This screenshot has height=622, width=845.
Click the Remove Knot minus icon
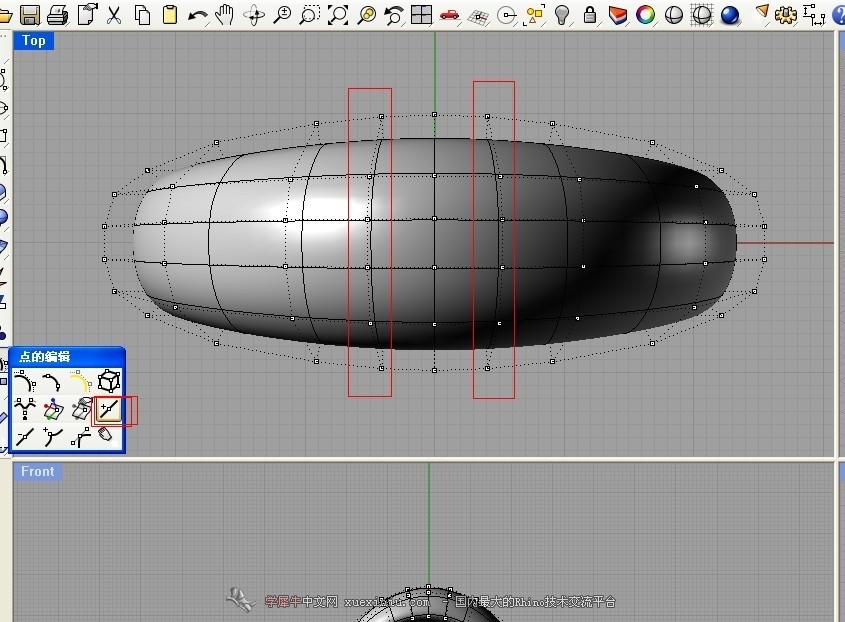tap(24, 437)
